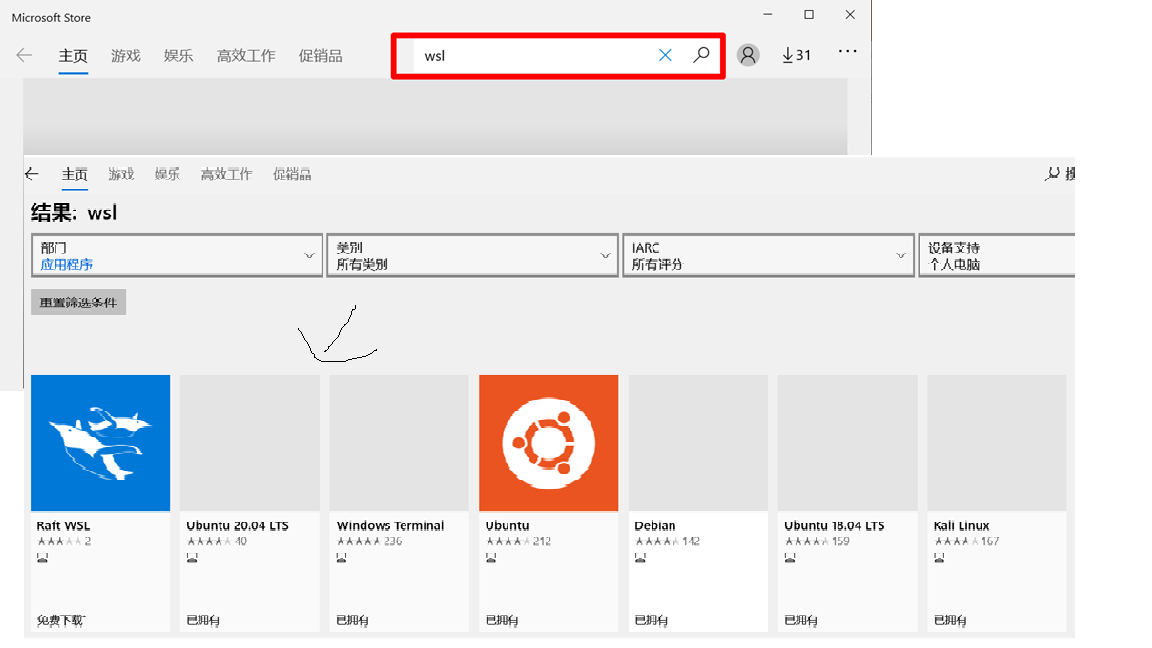Click 已拥有 under Windows Terminal
The image size is (1152, 648).
click(353, 621)
